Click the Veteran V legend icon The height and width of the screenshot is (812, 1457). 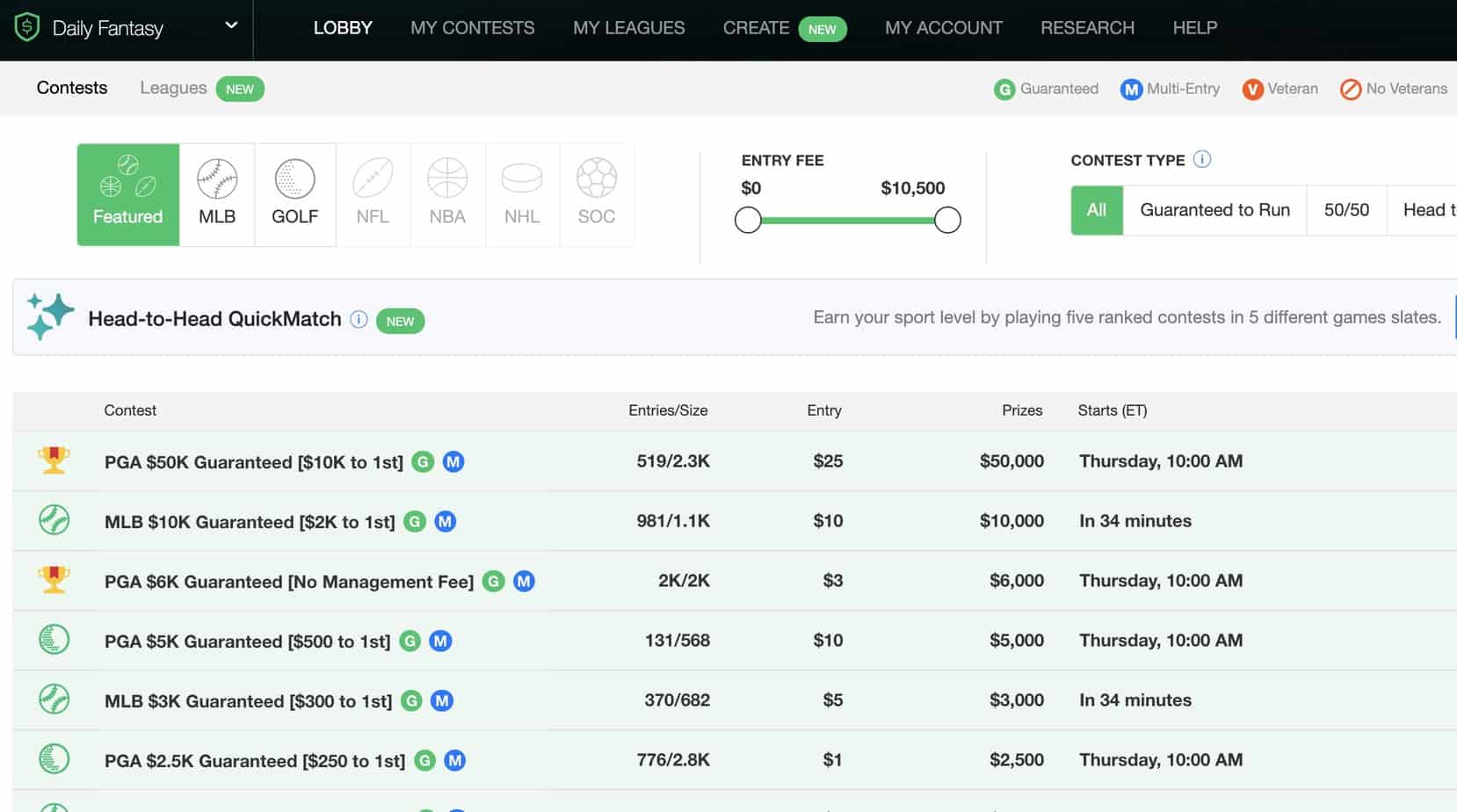tap(1252, 90)
